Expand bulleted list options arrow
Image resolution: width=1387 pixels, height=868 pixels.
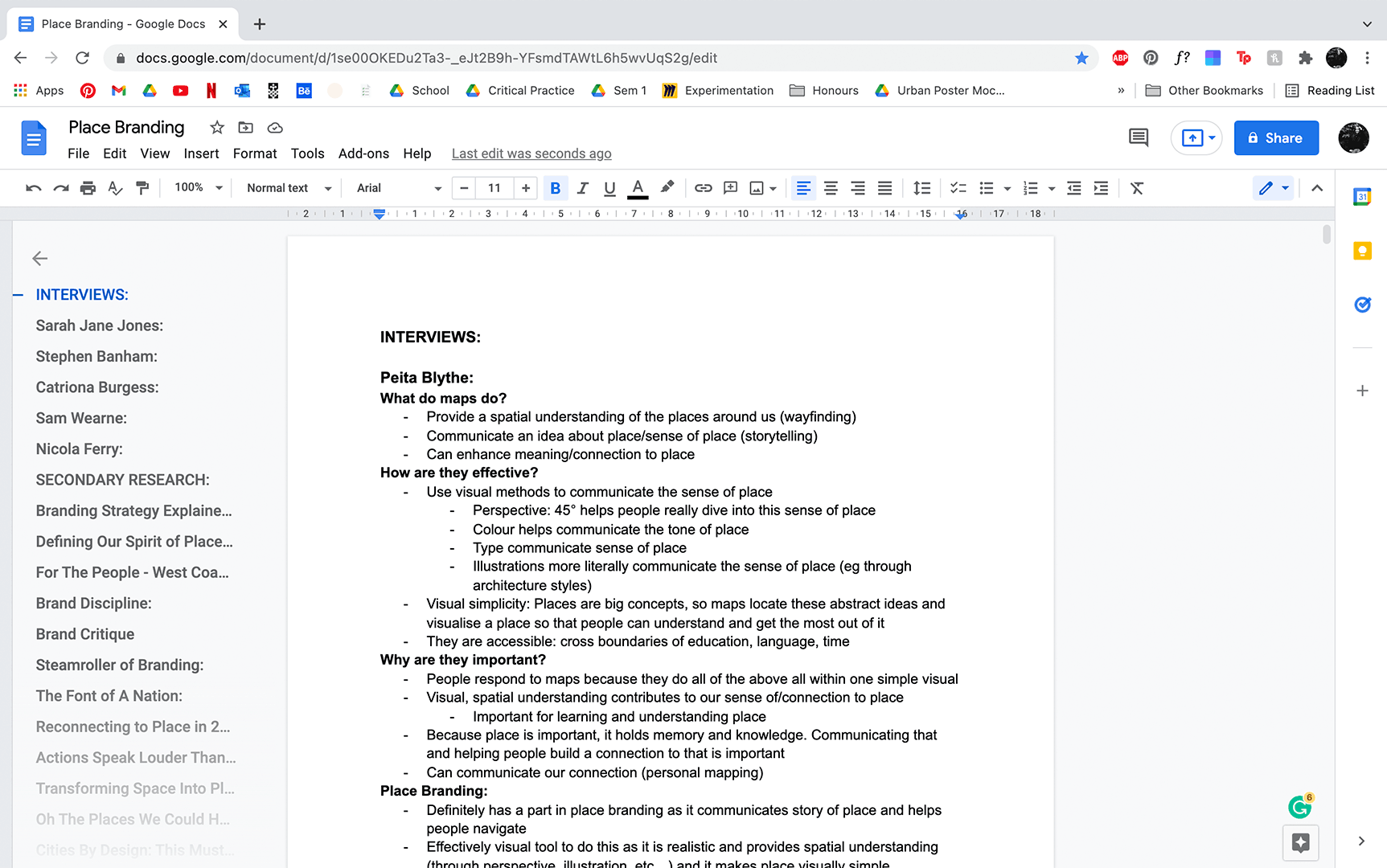tap(1007, 189)
